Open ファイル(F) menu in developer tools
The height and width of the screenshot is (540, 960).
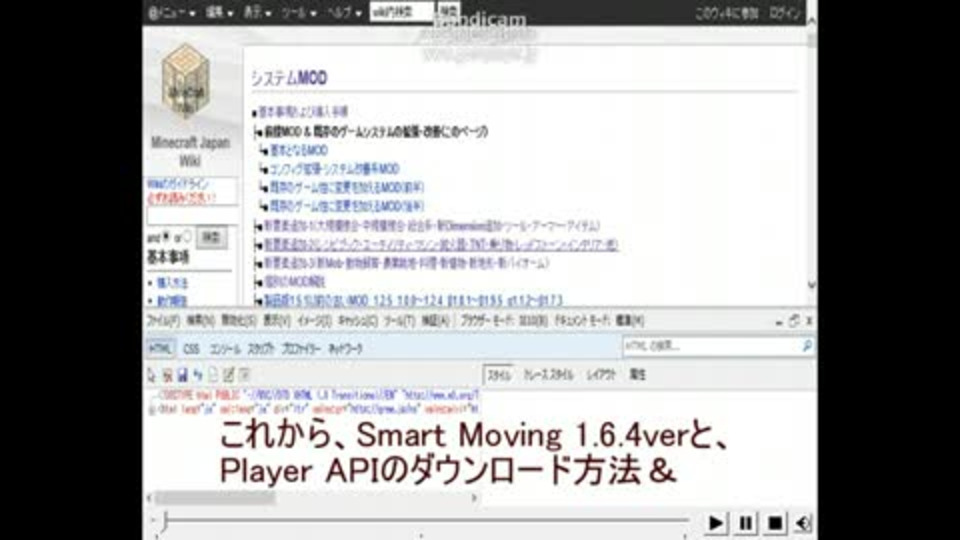pyautogui.click(x=163, y=320)
